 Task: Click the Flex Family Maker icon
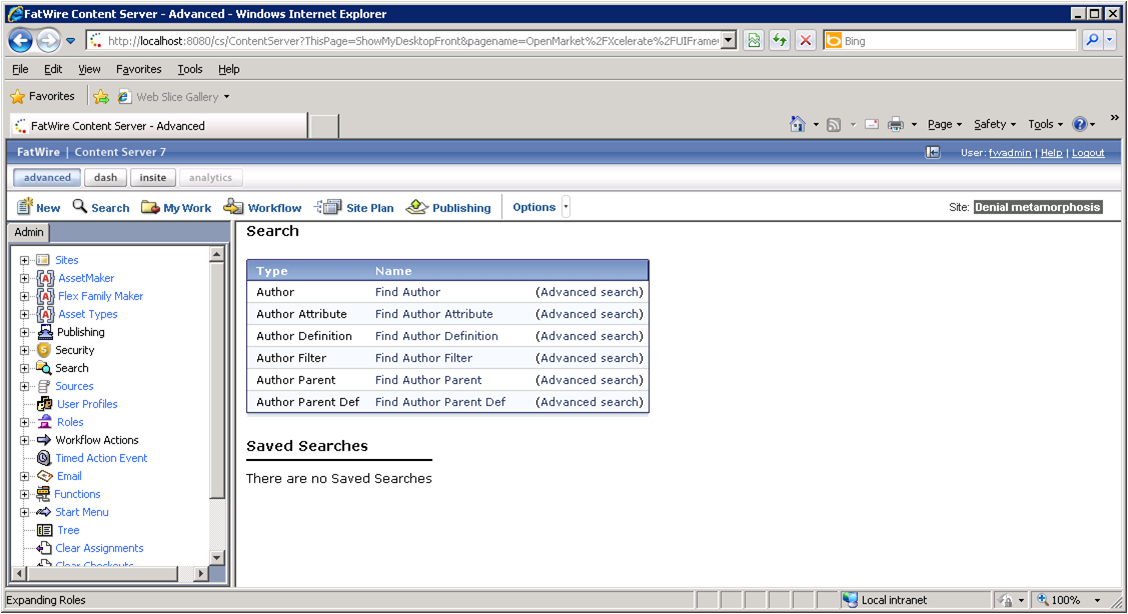click(45, 295)
